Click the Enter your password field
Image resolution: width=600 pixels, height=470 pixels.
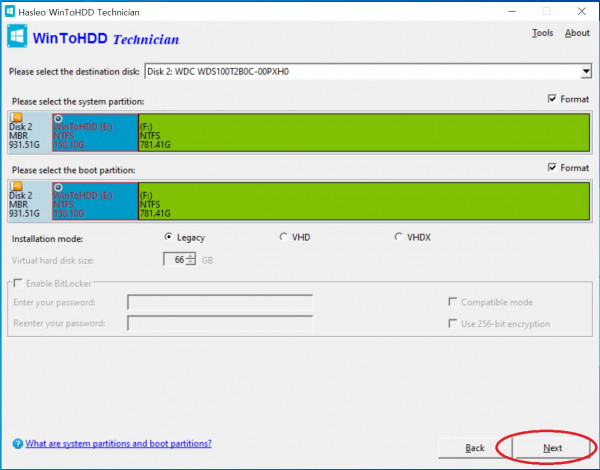pyautogui.click(x=220, y=302)
